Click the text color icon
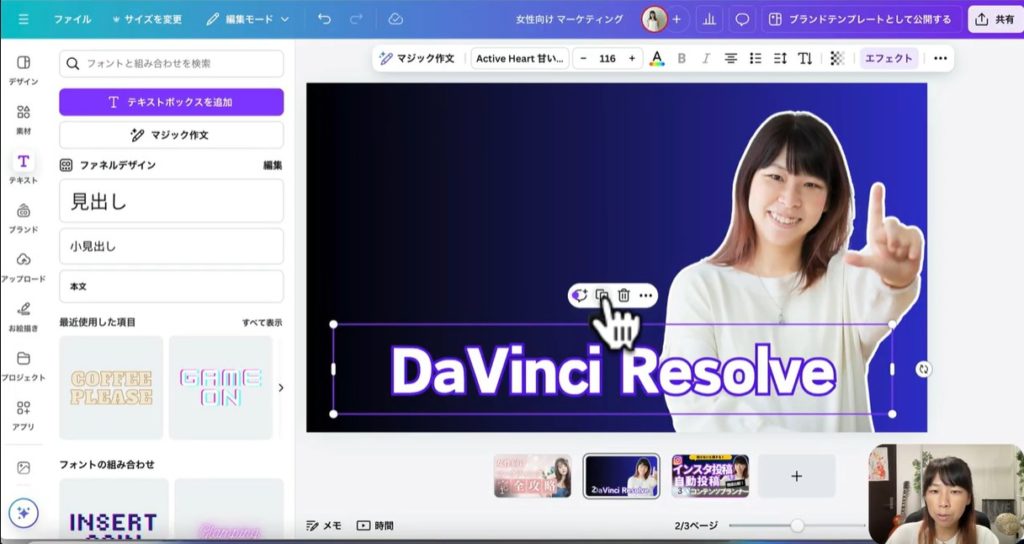Viewport: 1024px width, 544px height. [x=656, y=58]
